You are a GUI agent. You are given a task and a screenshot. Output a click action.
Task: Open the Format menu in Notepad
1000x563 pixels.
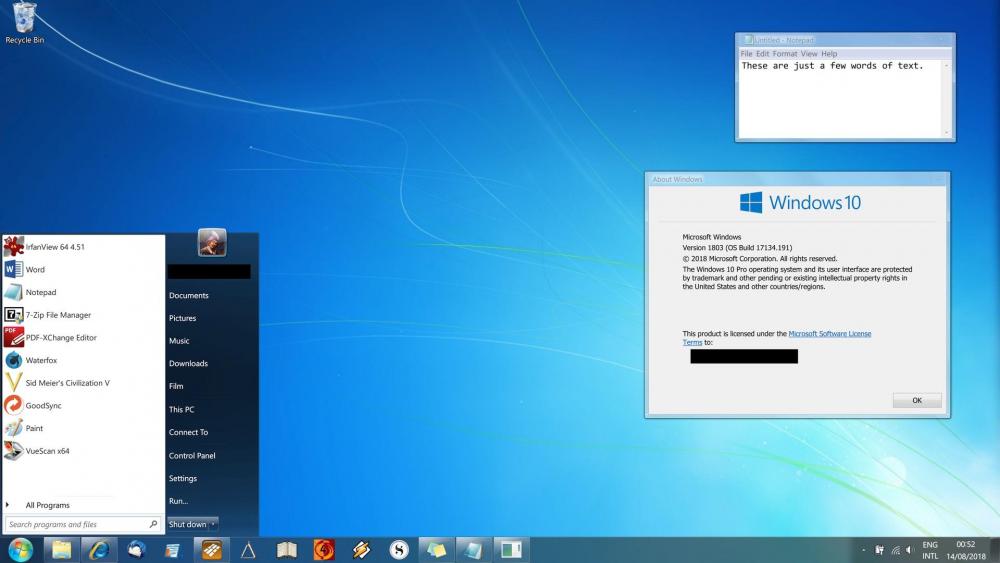coord(785,54)
